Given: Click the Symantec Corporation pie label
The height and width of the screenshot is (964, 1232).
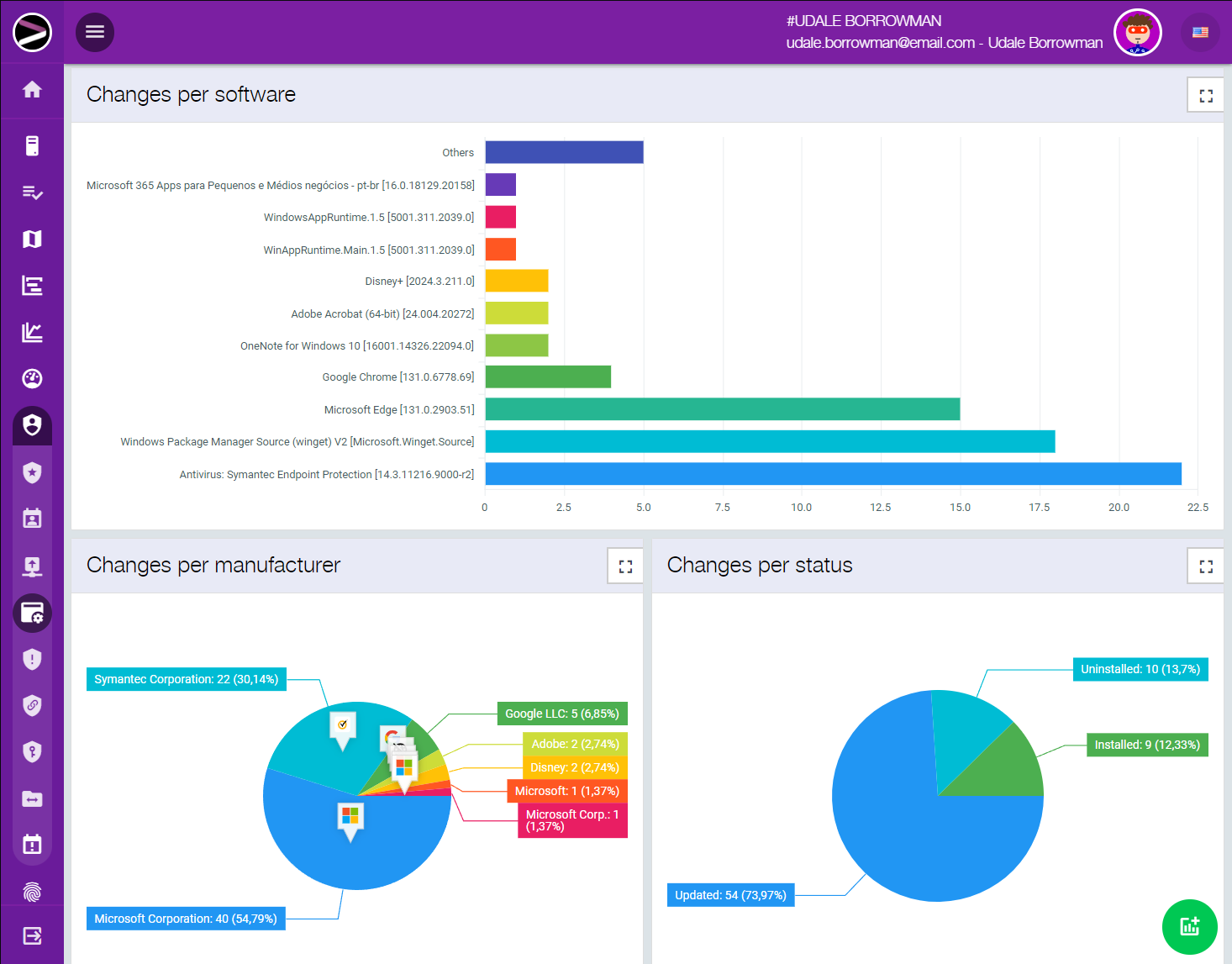Looking at the screenshot, I should pyautogui.click(x=186, y=679).
